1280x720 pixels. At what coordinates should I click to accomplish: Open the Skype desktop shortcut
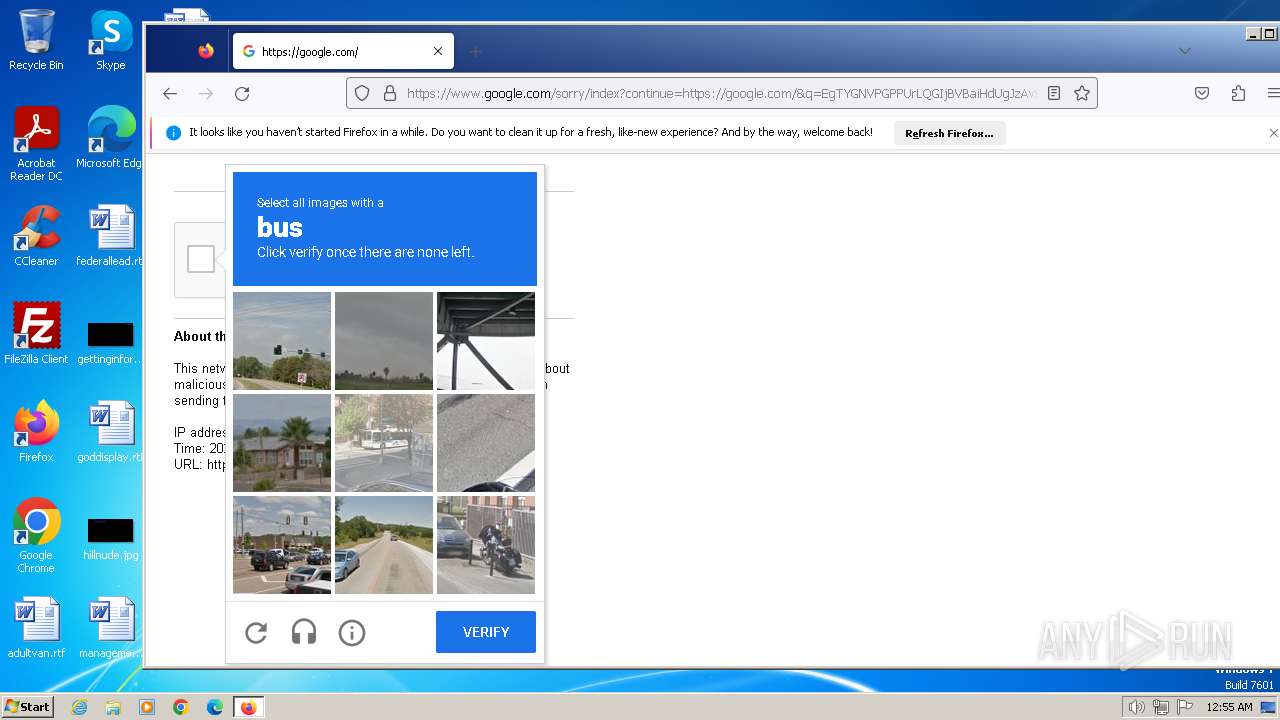click(111, 40)
